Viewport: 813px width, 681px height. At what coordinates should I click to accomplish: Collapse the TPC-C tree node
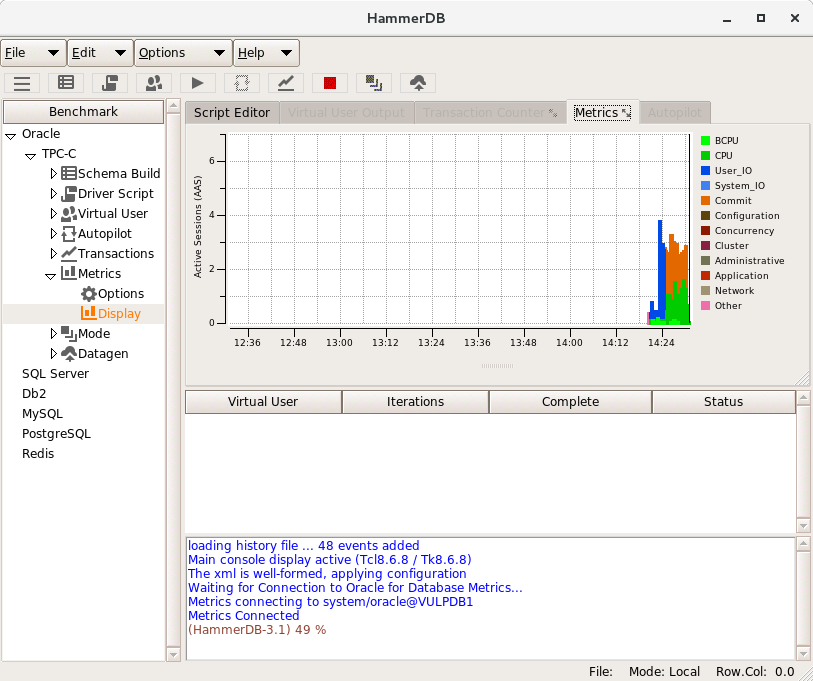click(30, 156)
